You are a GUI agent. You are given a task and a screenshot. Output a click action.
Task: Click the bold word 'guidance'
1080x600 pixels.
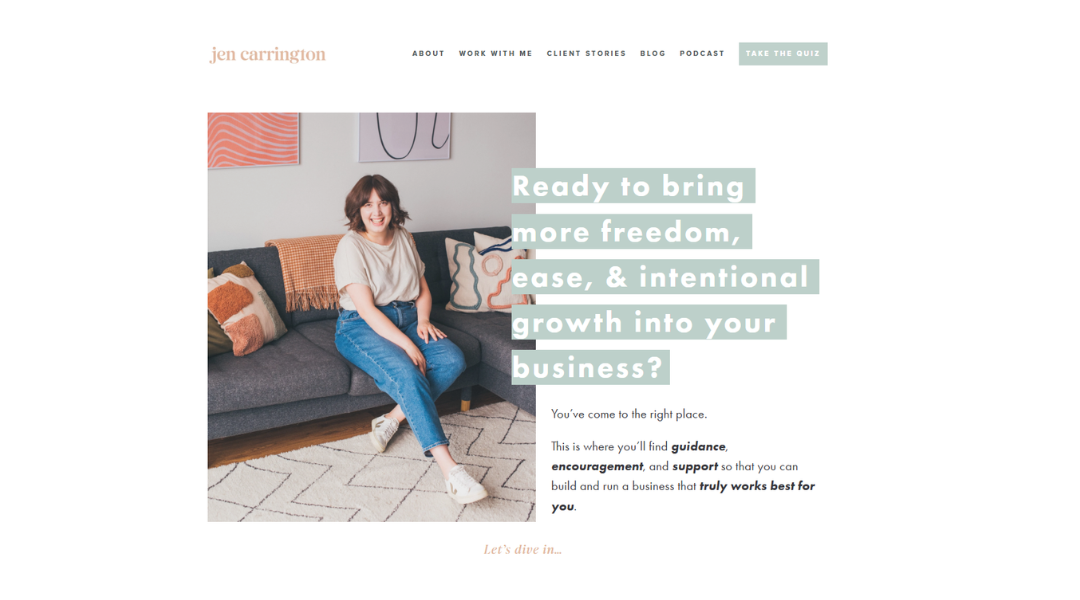[x=698, y=446]
